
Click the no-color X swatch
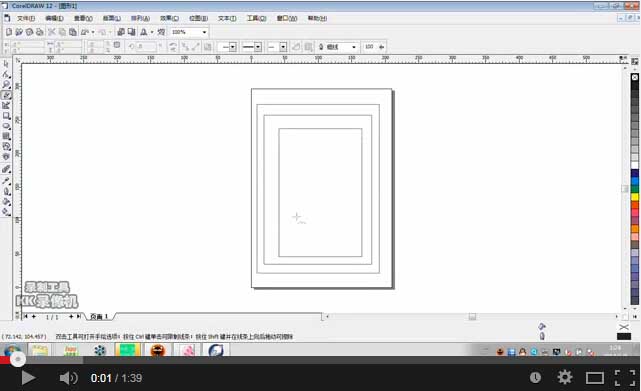tap(634, 77)
